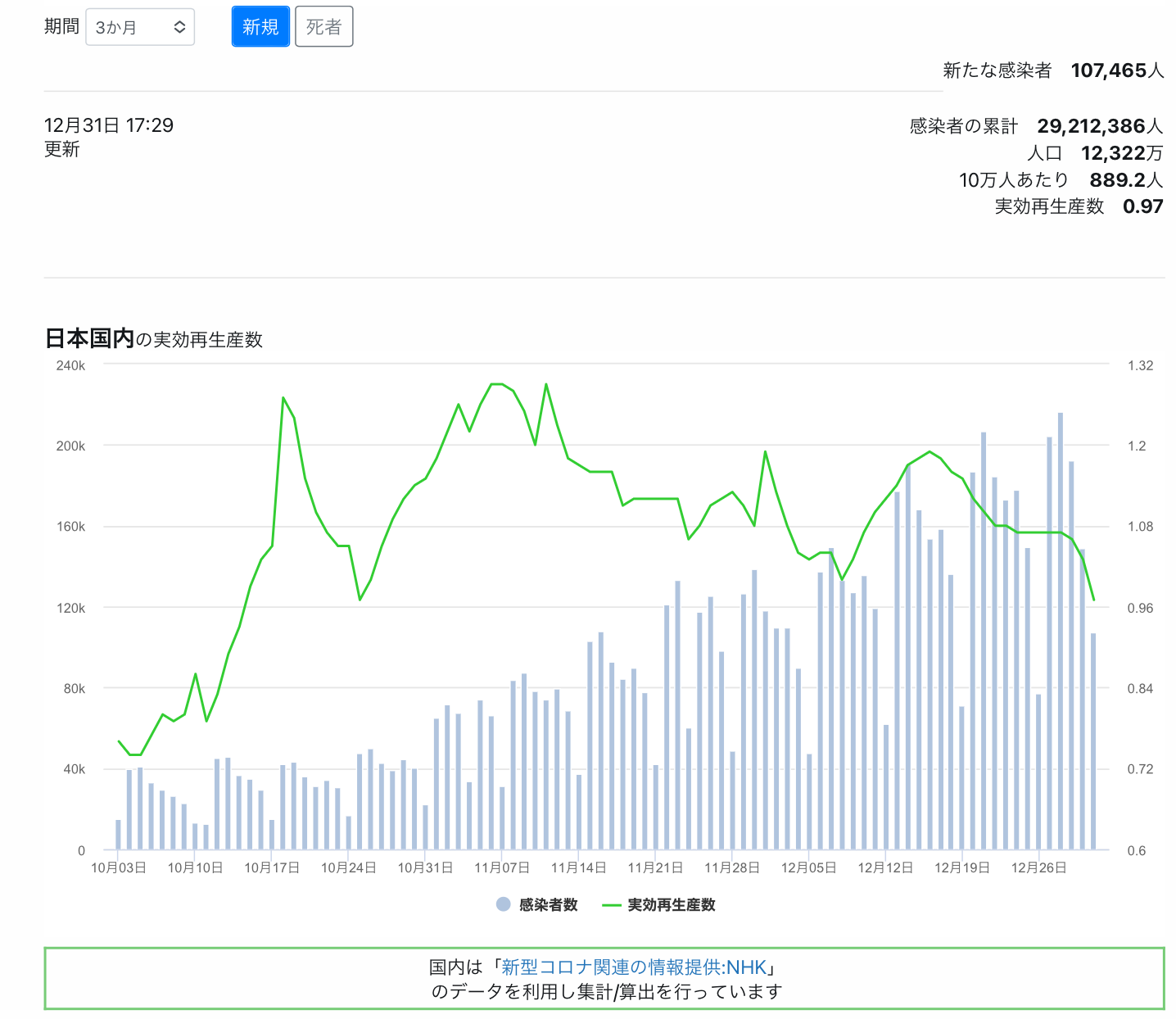This screenshot has width=1176, height=1019.
Task: Click the 240k label on the left axis
Action: 70,365
